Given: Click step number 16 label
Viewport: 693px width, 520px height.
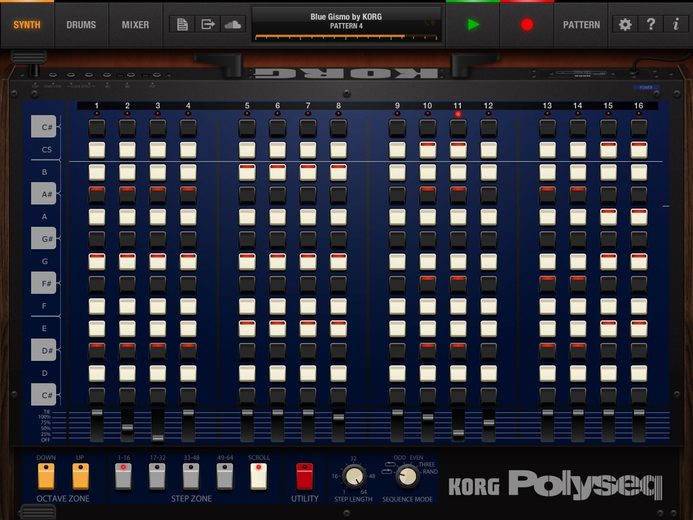Looking at the screenshot, I should click(x=639, y=106).
